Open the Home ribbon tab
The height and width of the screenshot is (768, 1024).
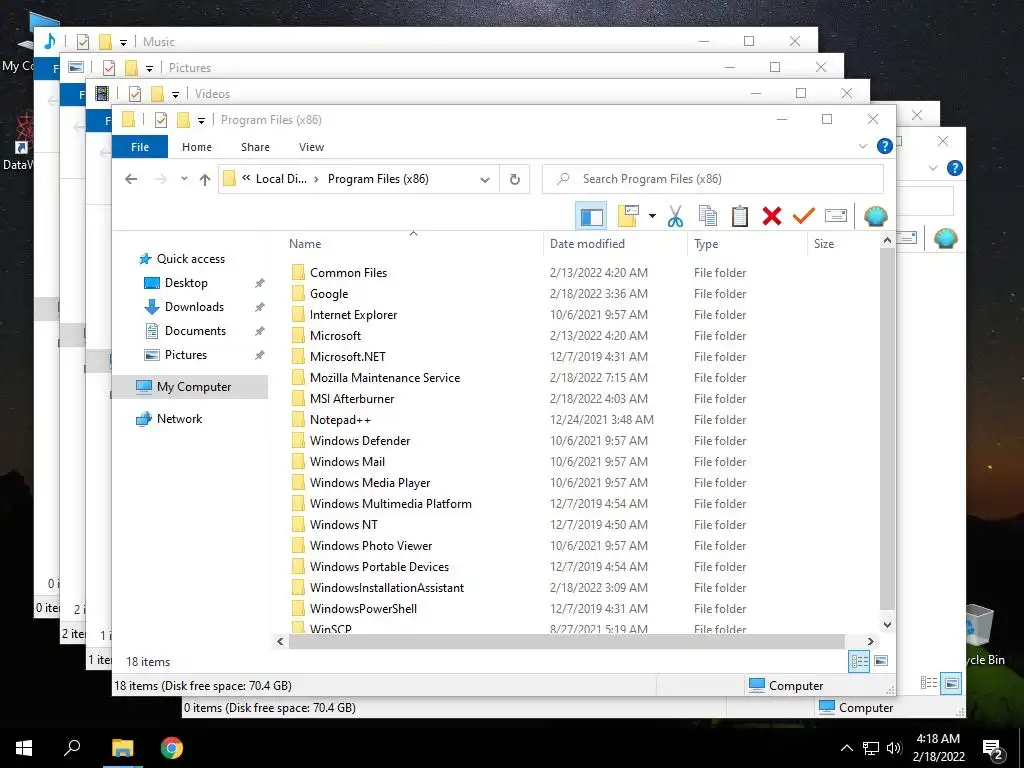point(197,147)
